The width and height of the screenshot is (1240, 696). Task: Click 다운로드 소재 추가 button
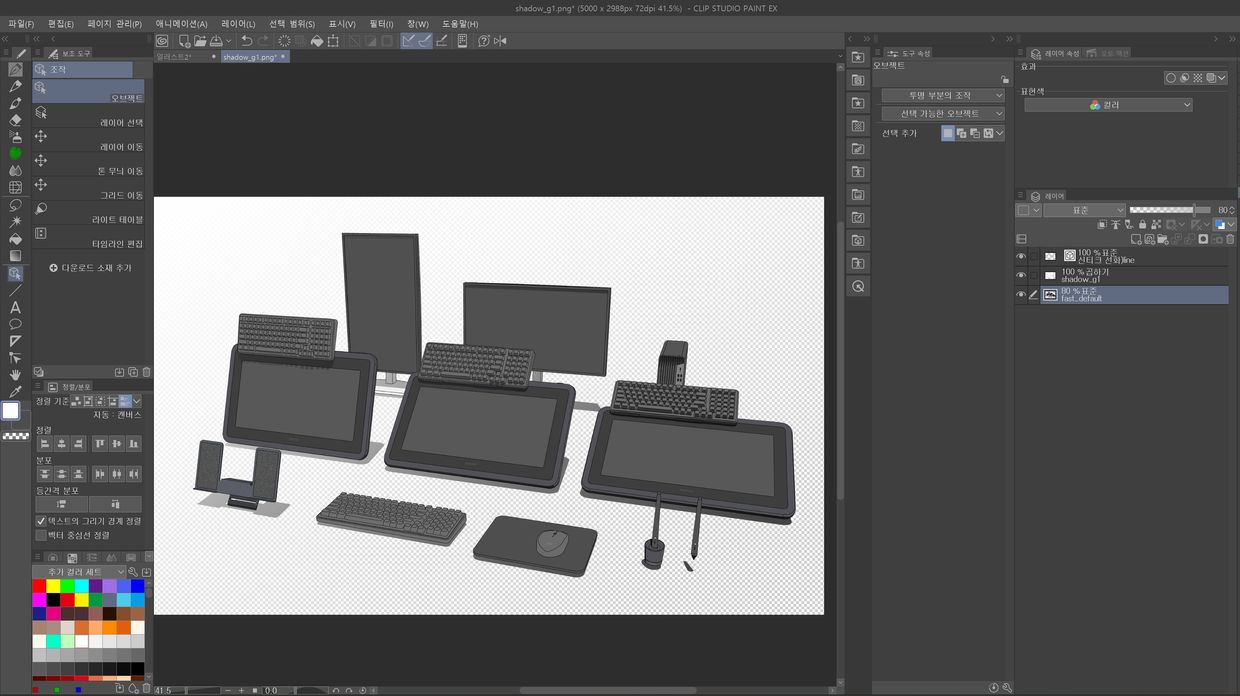tap(90, 268)
